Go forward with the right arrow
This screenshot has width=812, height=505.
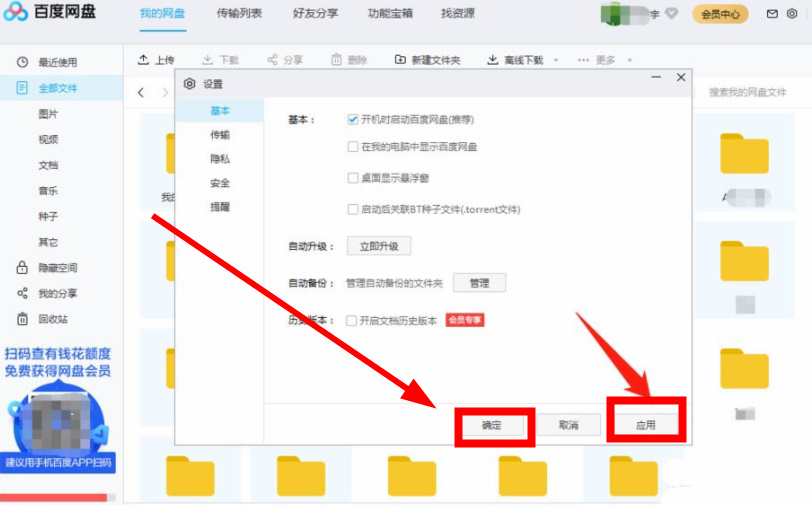tap(165, 93)
